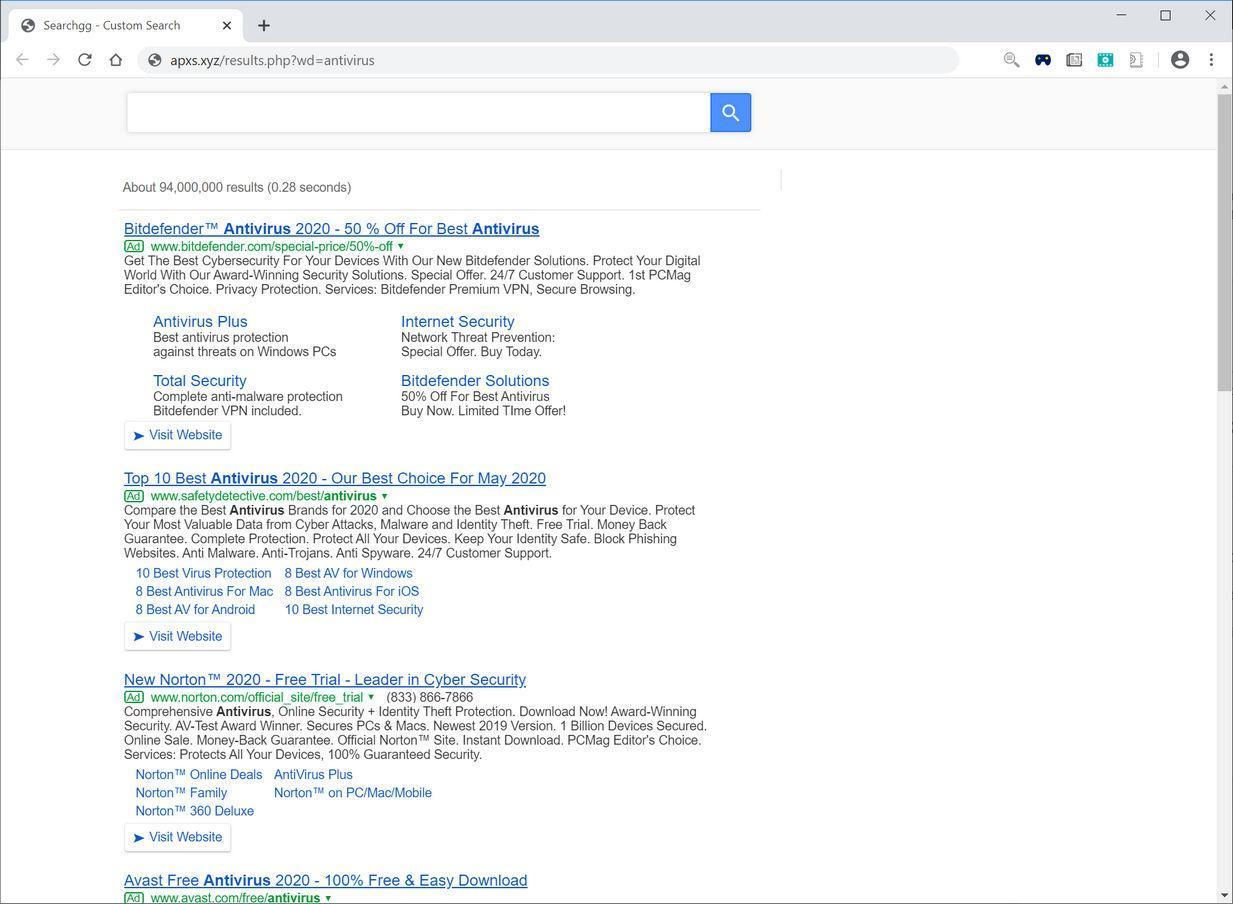Open Chrome three-dot menu
Screen dimensions: 1233x904
click(x=1211, y=60)
